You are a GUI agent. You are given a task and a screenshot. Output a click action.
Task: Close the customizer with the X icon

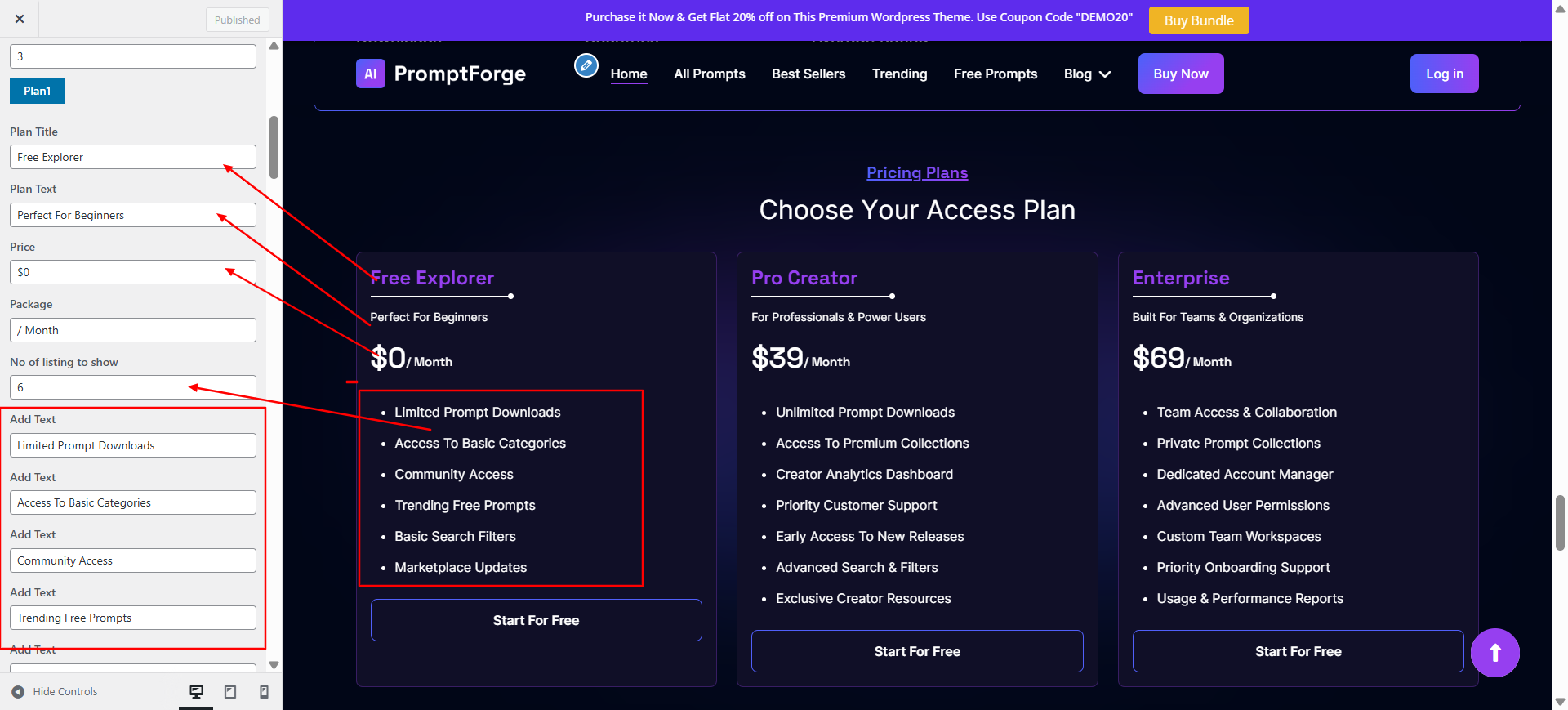click(20, 19)
